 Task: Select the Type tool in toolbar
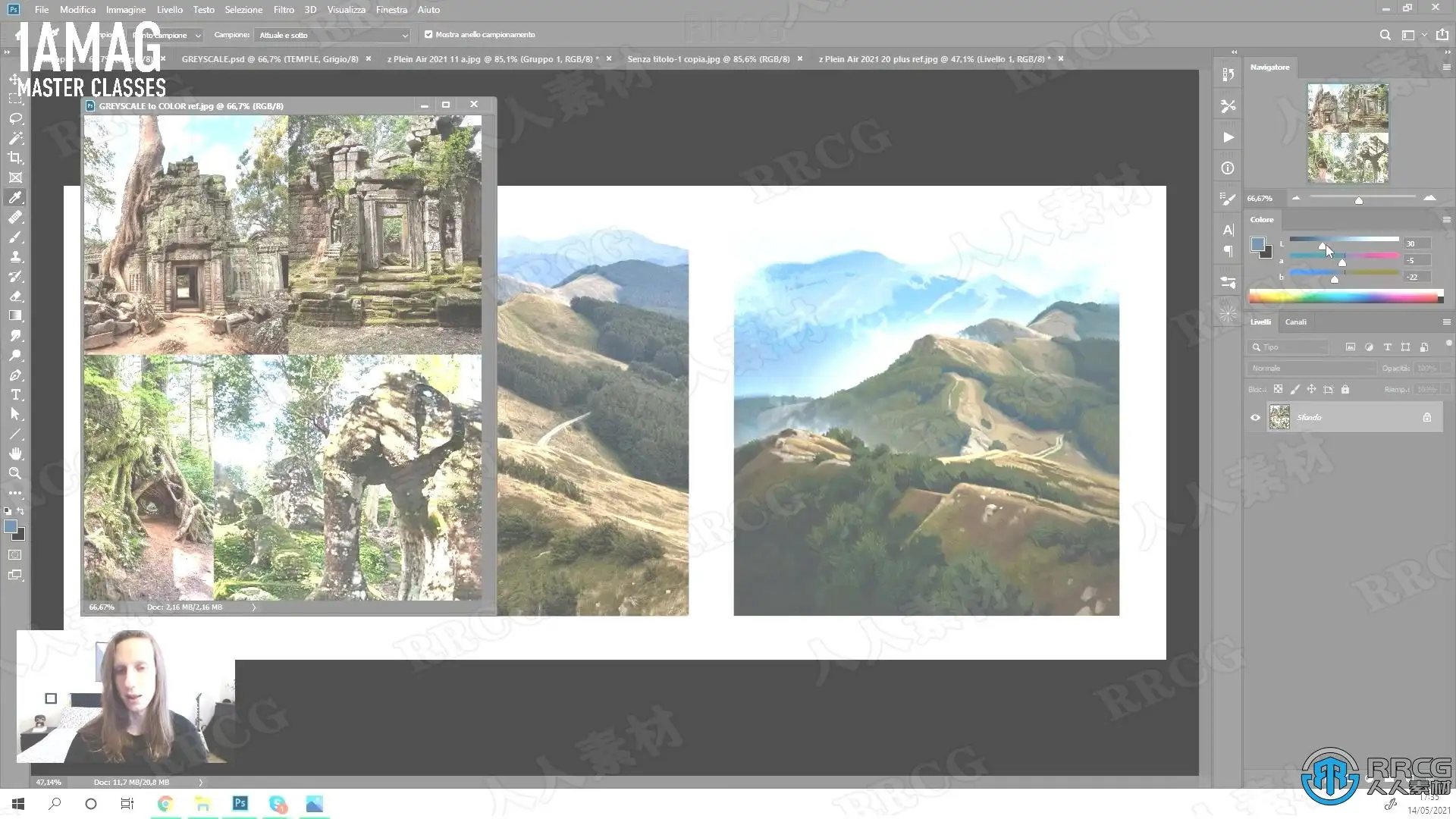coord(15,395)
